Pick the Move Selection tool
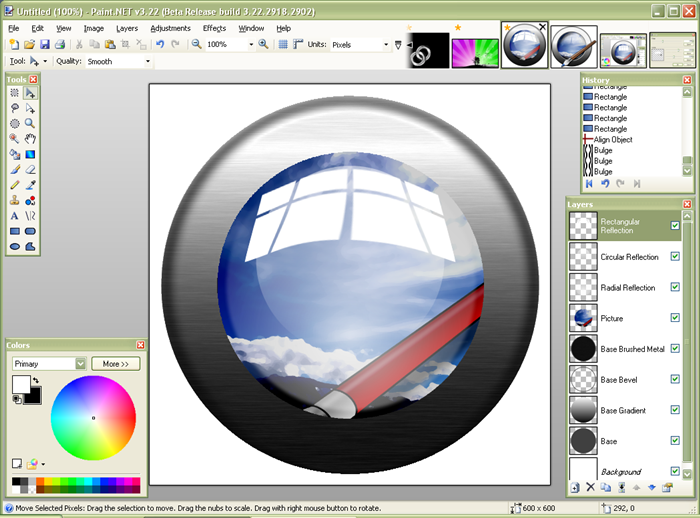The width and height of the screenshot is (700, 518). (30, 108)
